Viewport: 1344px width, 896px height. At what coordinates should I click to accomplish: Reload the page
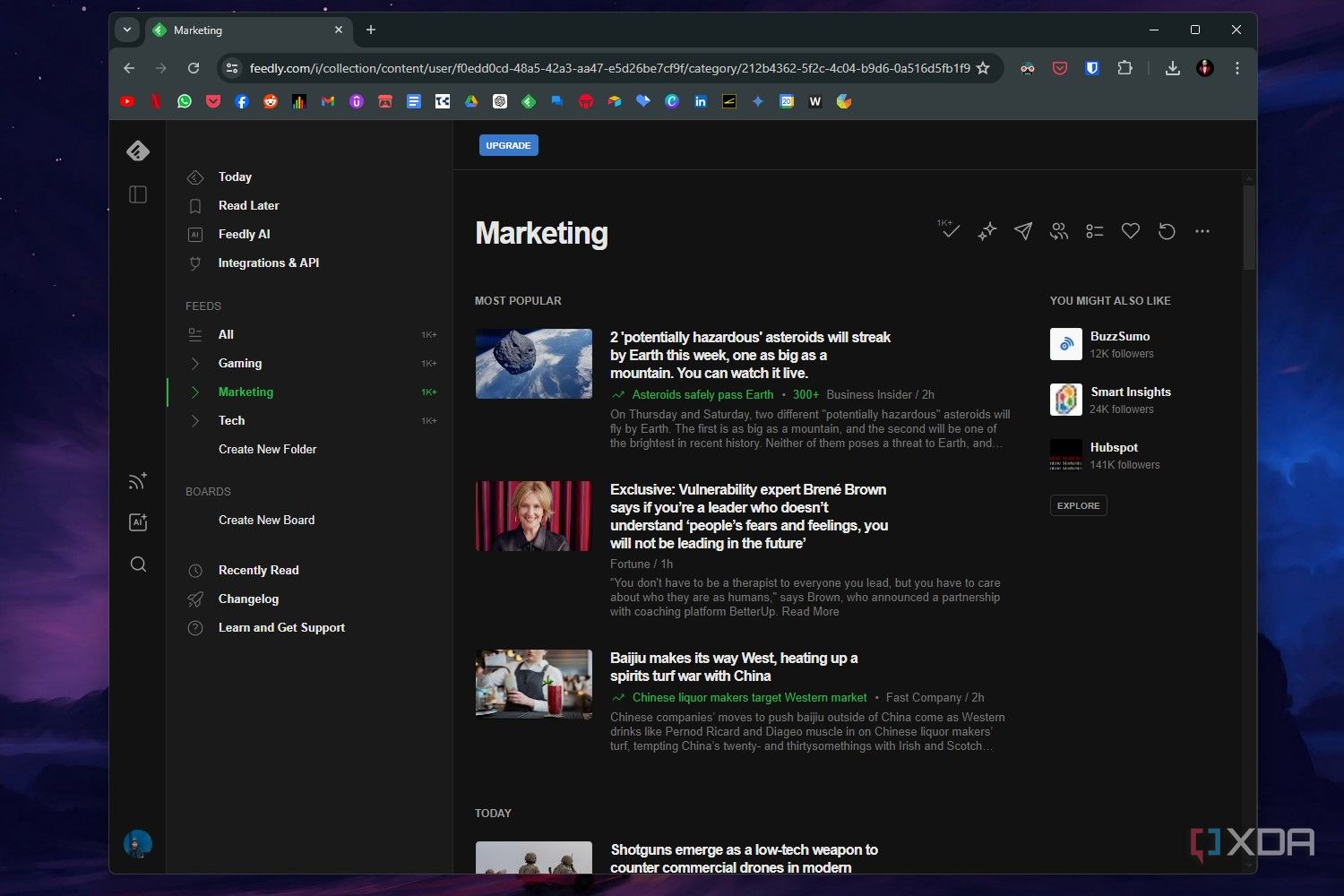click(x=194, y=68)
